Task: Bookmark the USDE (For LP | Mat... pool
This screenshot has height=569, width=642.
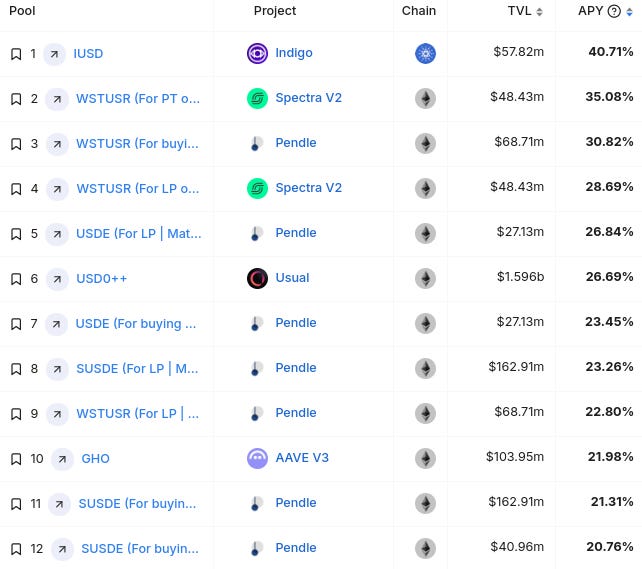Action: pyautogui.click(x=16, y=234)
